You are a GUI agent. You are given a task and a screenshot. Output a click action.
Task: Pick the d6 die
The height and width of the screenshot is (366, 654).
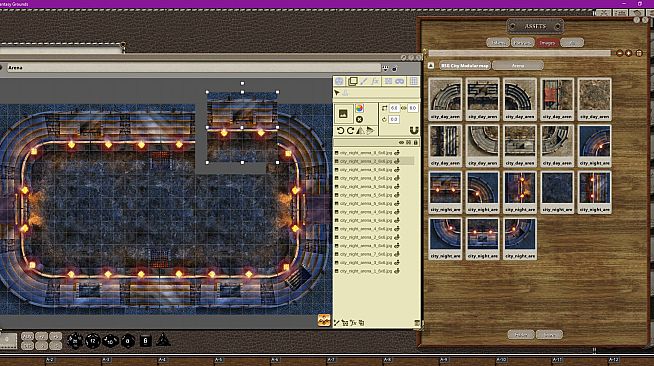145,341
